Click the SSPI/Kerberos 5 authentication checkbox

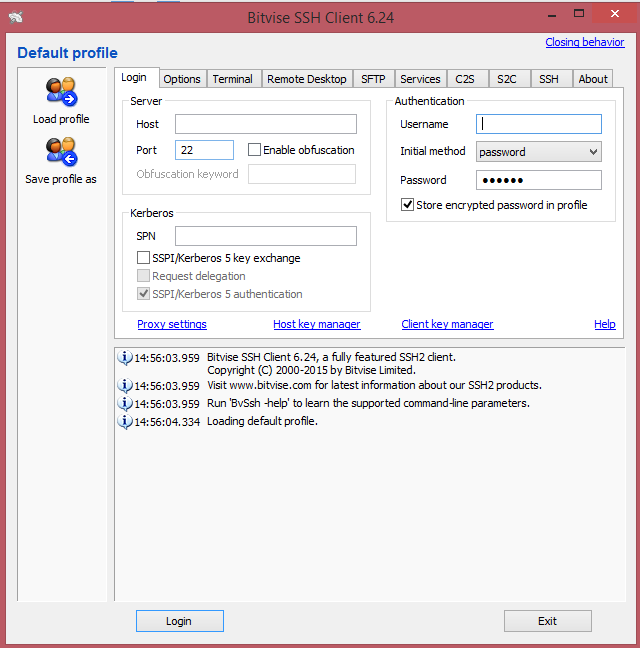pyautogui.click(x=143, y=294)
